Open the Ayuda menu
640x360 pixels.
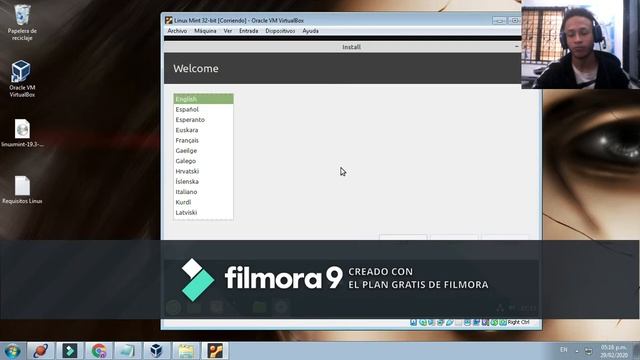point(310,31)
